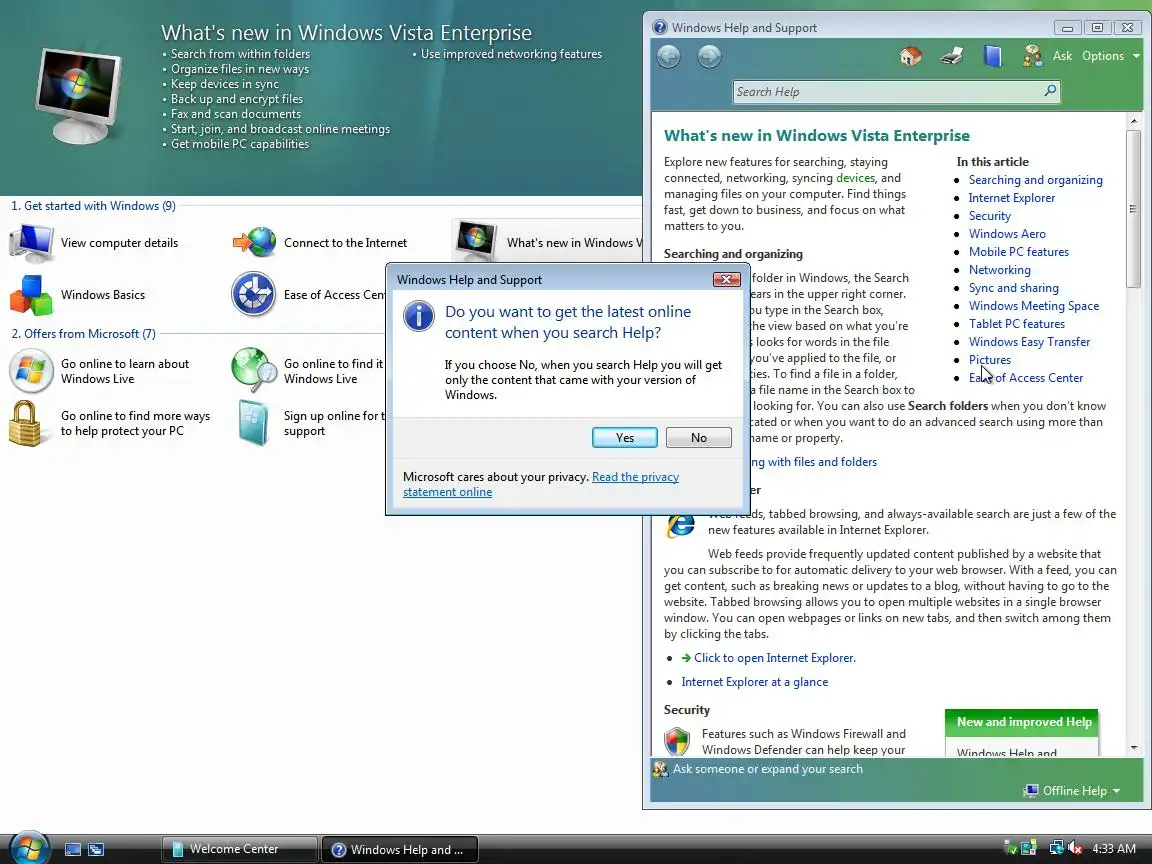Click the Help scrollbar down arrow
The height and width of the screenshot is (864, 1152).
(x=1134, y=748)
